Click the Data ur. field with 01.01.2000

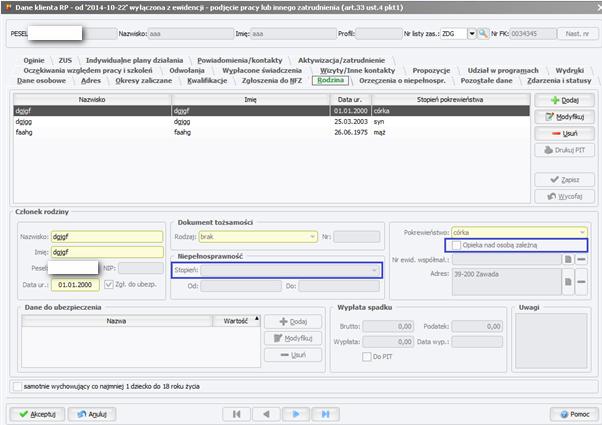tap(75, 285)
